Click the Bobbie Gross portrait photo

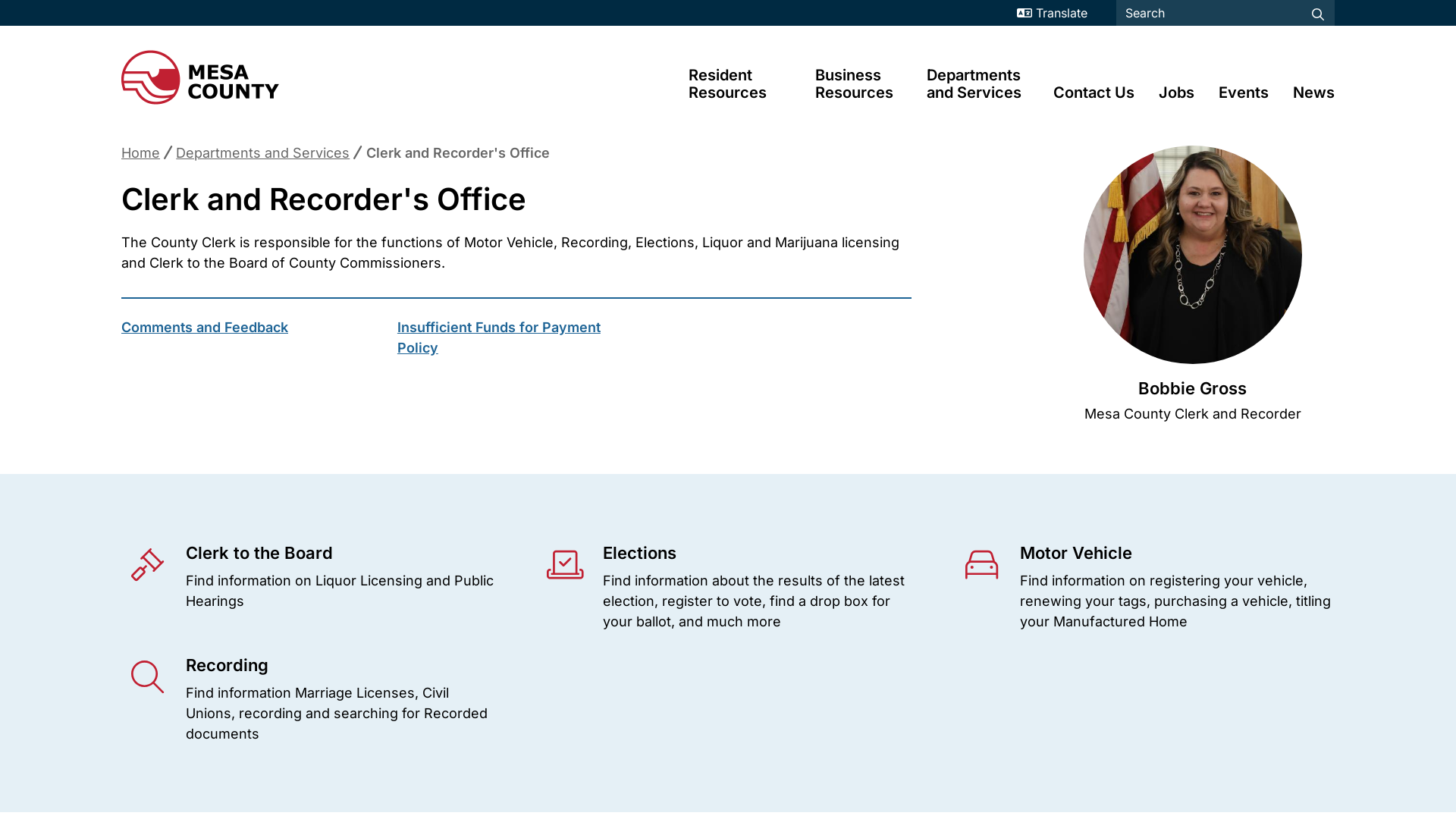pos(1192,254)
